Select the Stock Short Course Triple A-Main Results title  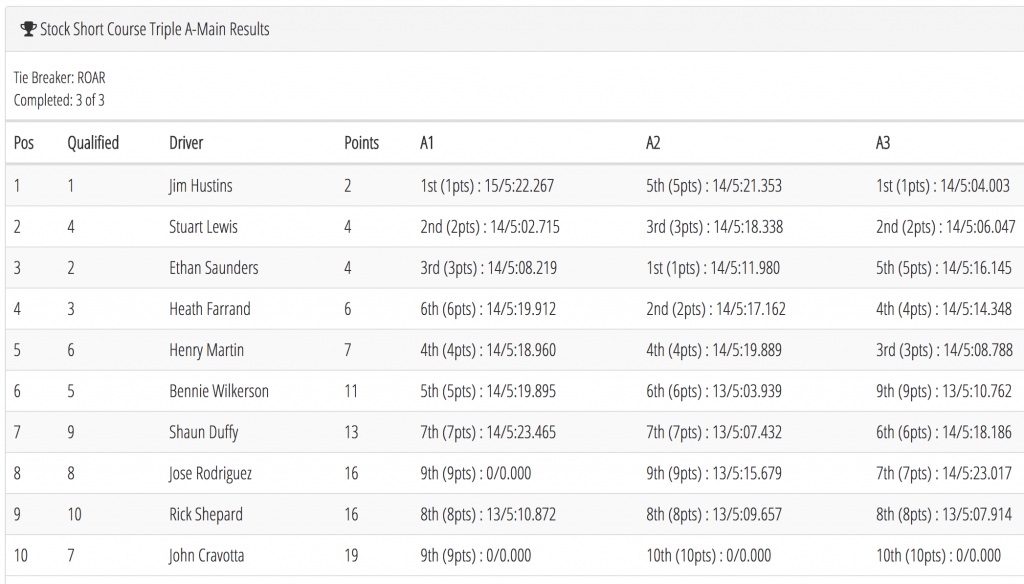pyautogui.click(x=155, y=29)
